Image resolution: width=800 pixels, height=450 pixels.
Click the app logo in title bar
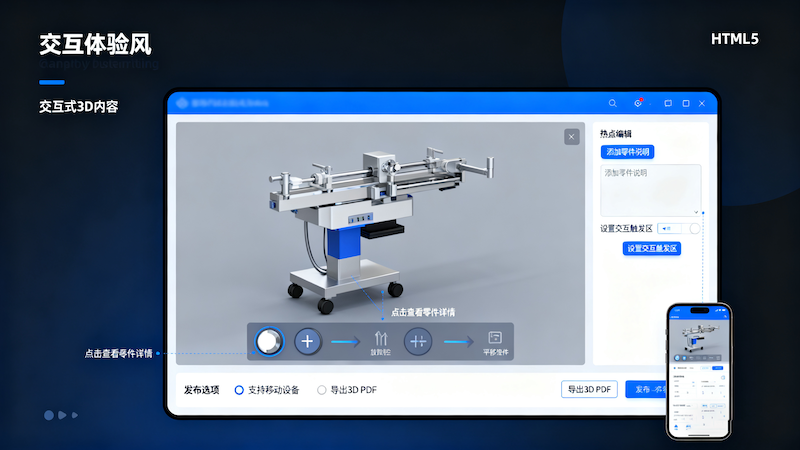[x=181, y=103]
